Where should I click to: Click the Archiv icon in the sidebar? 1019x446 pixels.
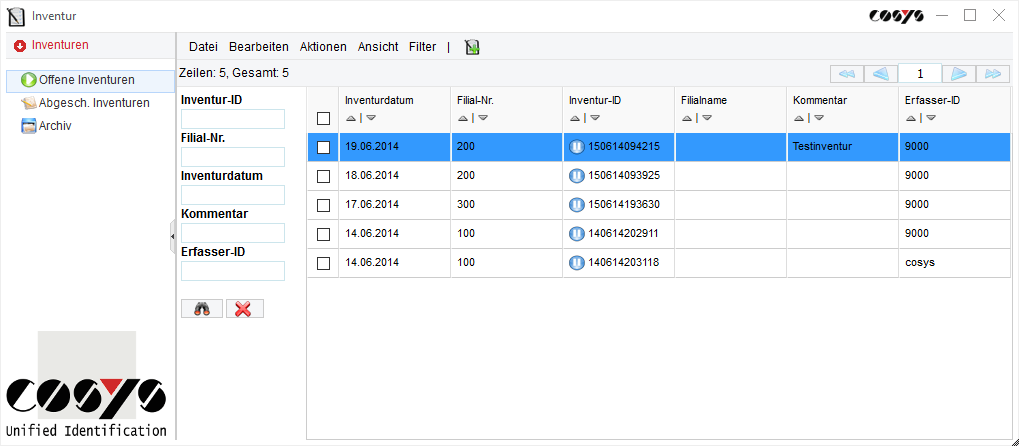click(29, 126)
